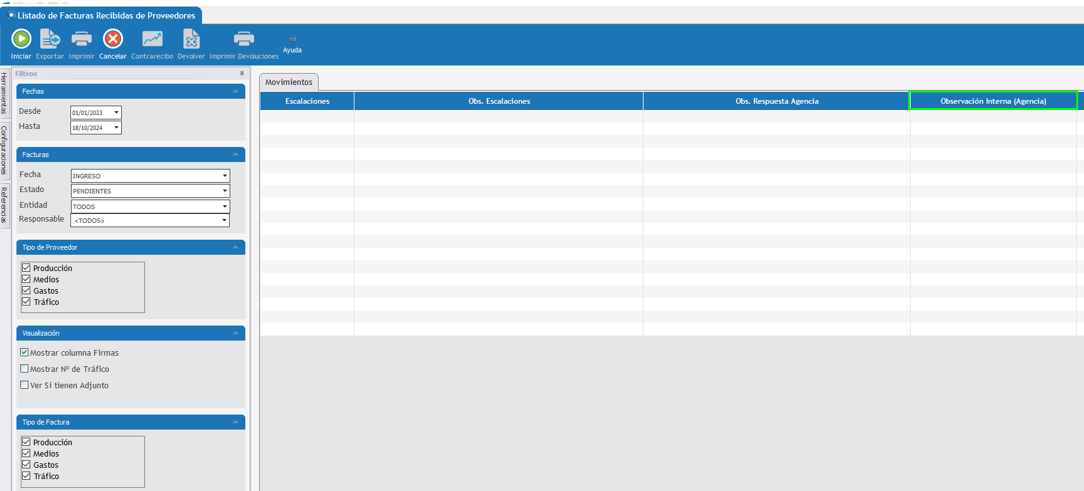Enable Ver Si tienen Adjunto checkbox
The width and height of the screenshot is (1084, 491).
click(x=25, y=385)
